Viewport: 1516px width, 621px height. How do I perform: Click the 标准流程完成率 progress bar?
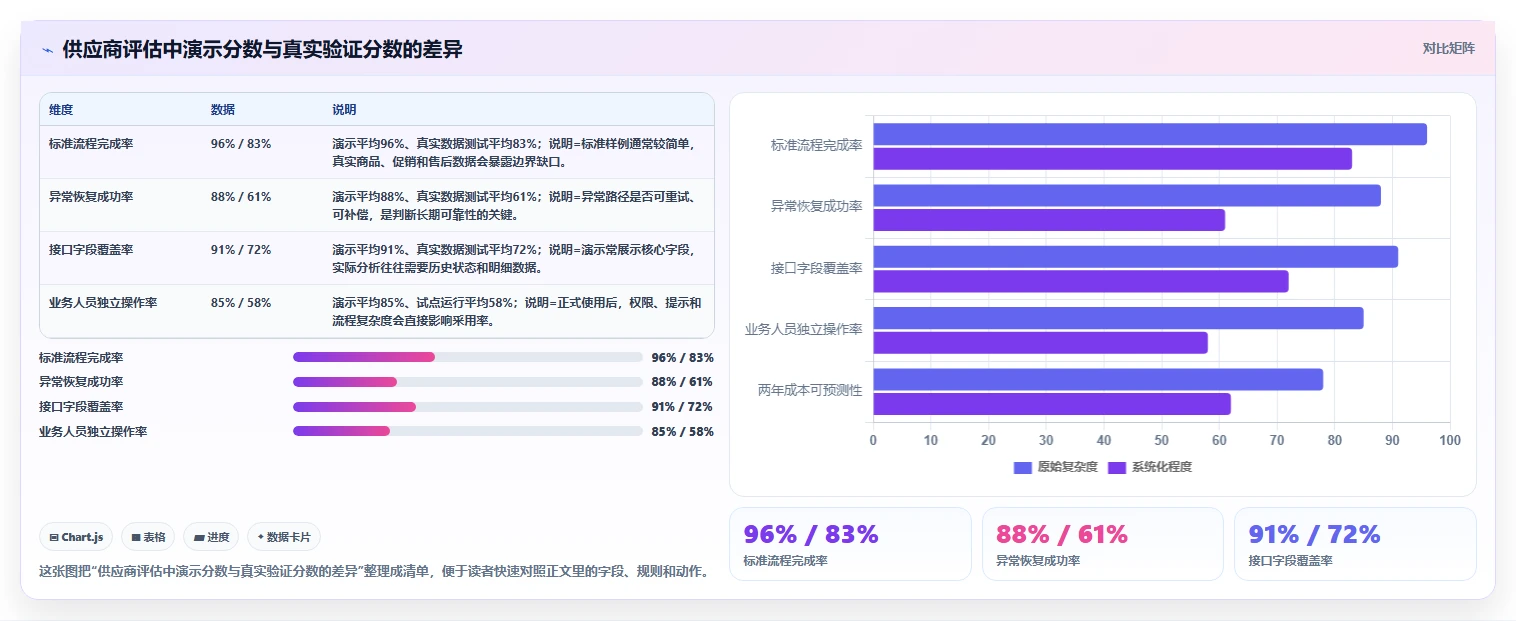468,357
